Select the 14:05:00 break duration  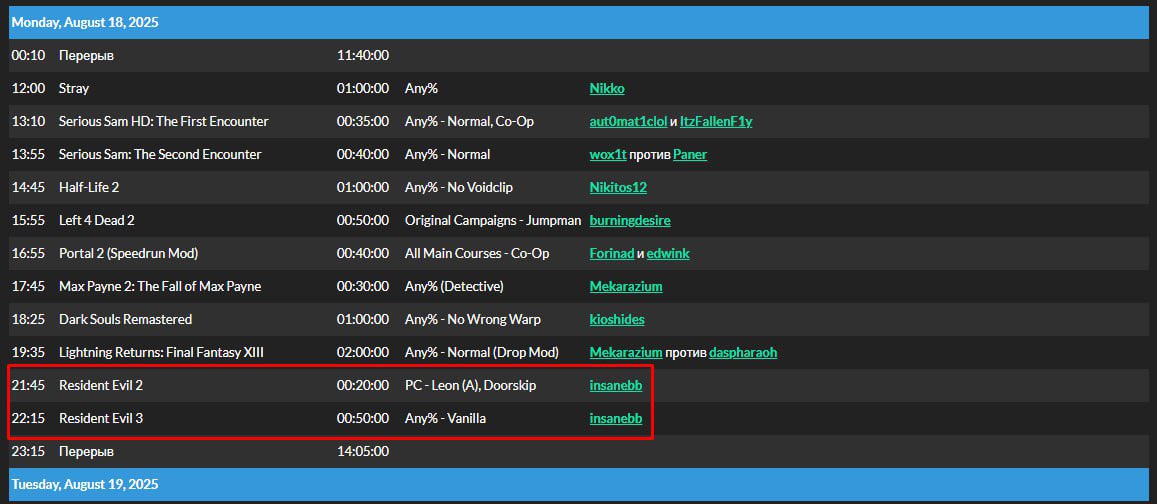pos(363,452)
